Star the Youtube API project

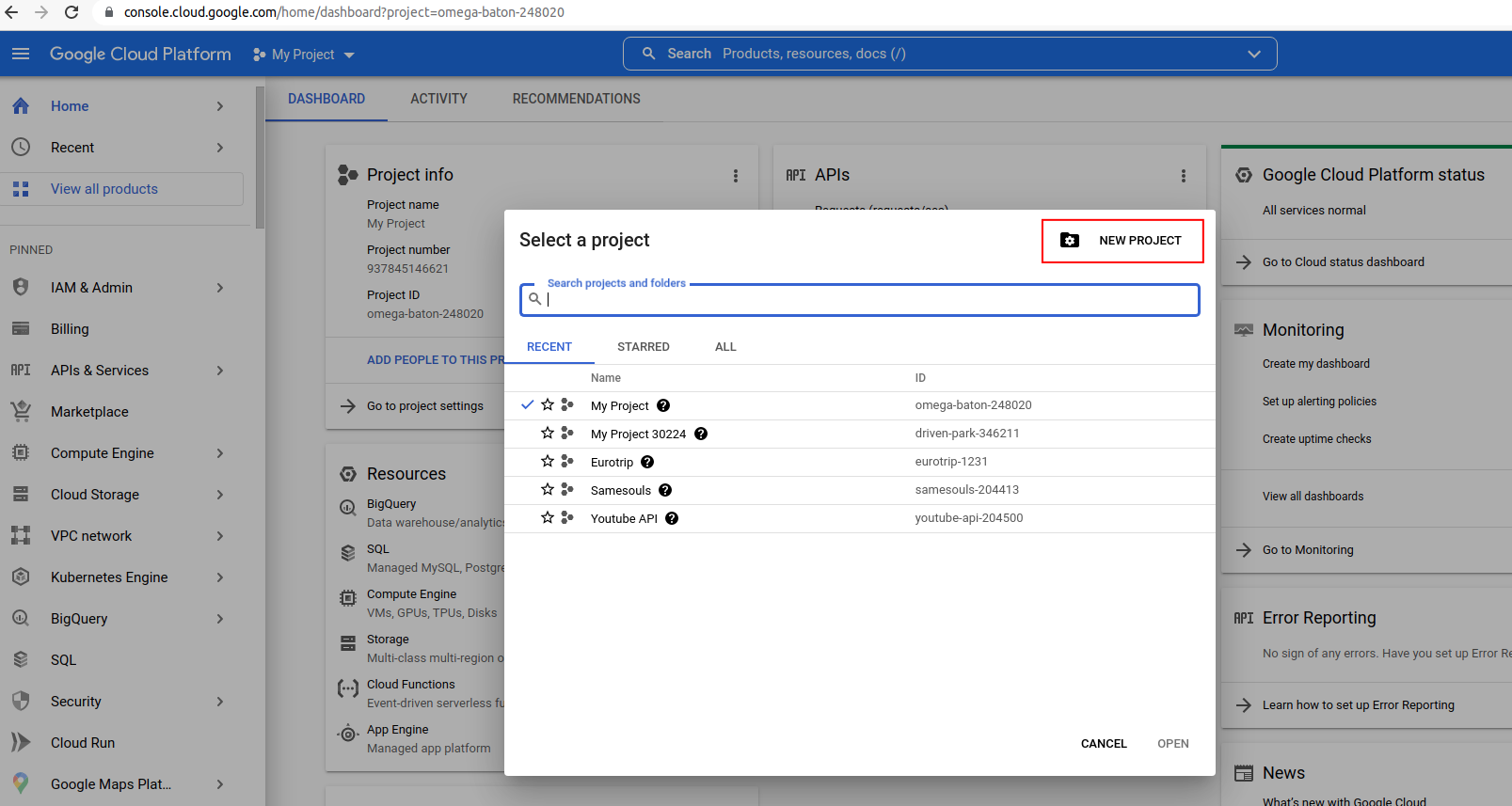pyautogui.click(x=548, y=517)
